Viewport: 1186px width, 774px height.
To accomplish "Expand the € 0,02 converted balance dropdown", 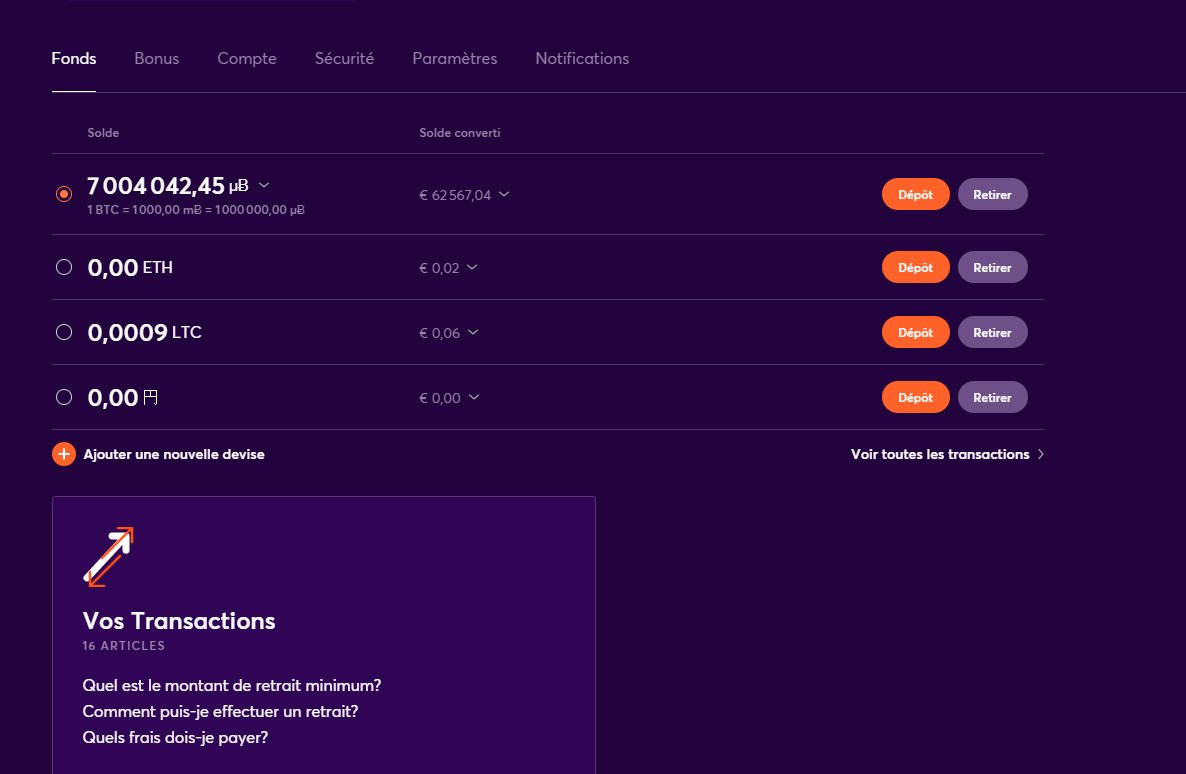I will pos(472,267).
